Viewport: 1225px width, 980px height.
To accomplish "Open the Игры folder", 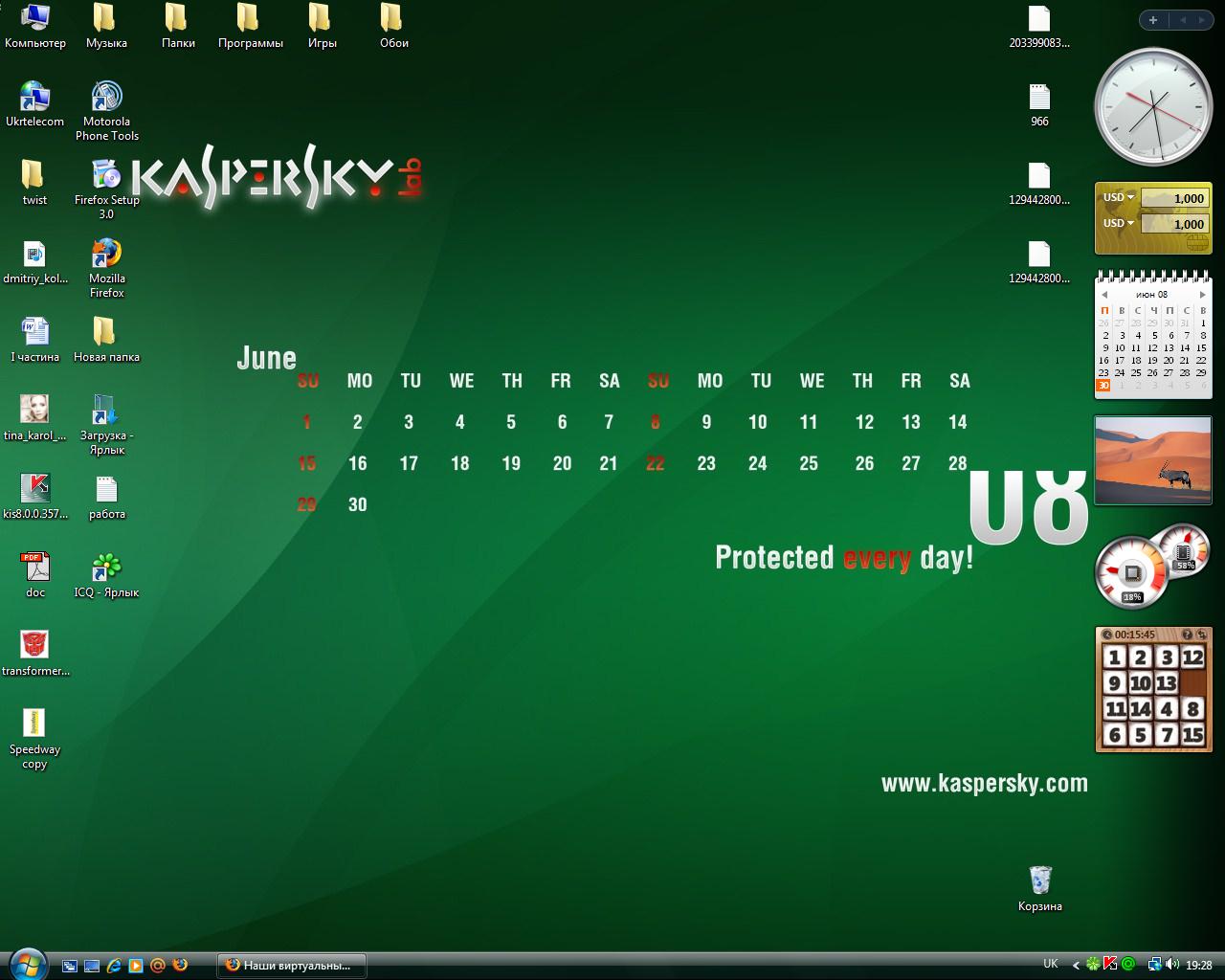I will click(x=322, y=26).
